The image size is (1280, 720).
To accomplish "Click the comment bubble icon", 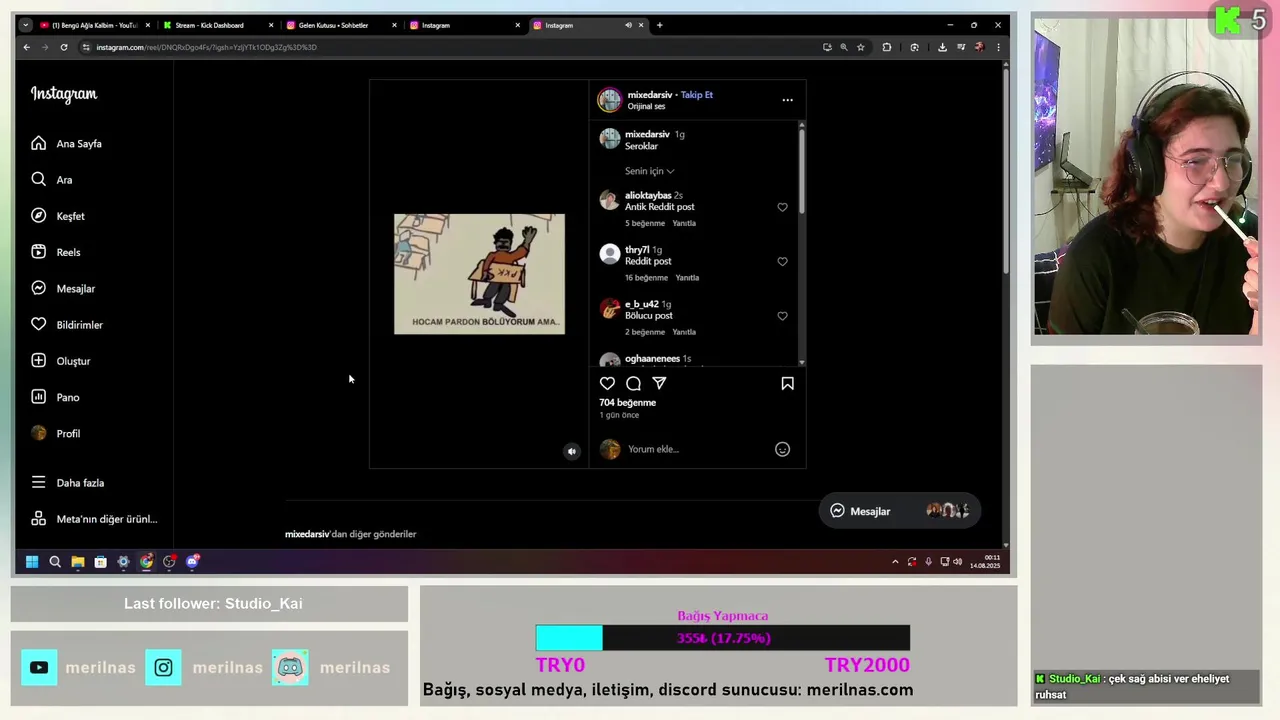I will [633, 383].
